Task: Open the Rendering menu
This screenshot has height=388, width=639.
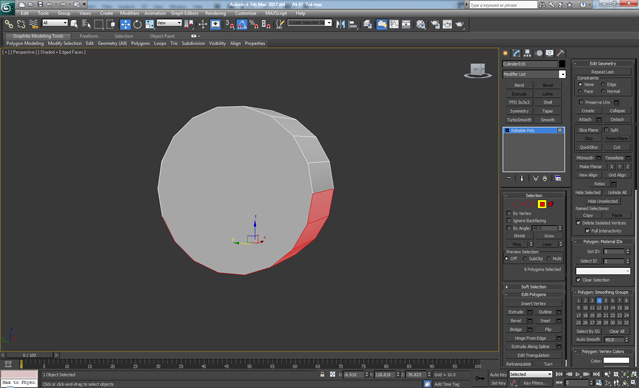Action: (x=216, y=13)
